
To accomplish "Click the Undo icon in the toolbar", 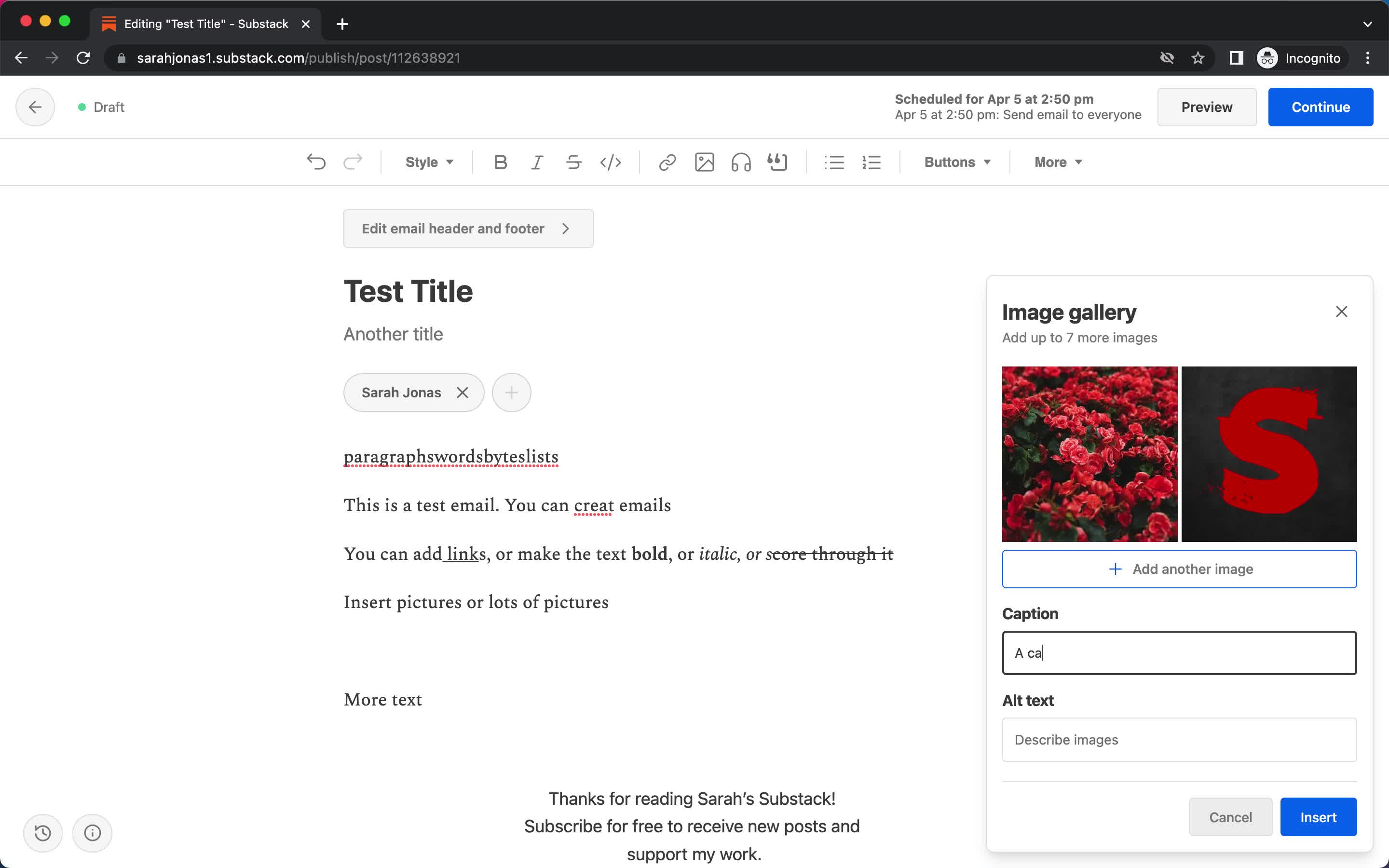I will (x=316, y=162).
